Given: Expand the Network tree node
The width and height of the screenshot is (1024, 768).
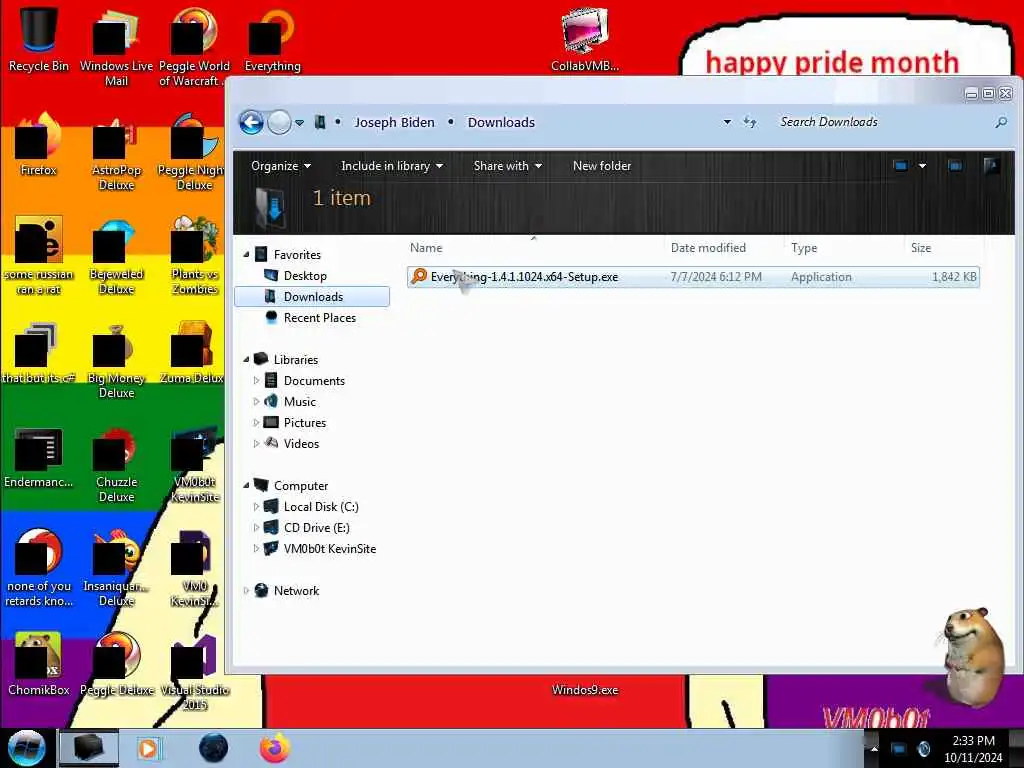Looking at the screenshot, I should pyautogui.click(x=246, y=591).
